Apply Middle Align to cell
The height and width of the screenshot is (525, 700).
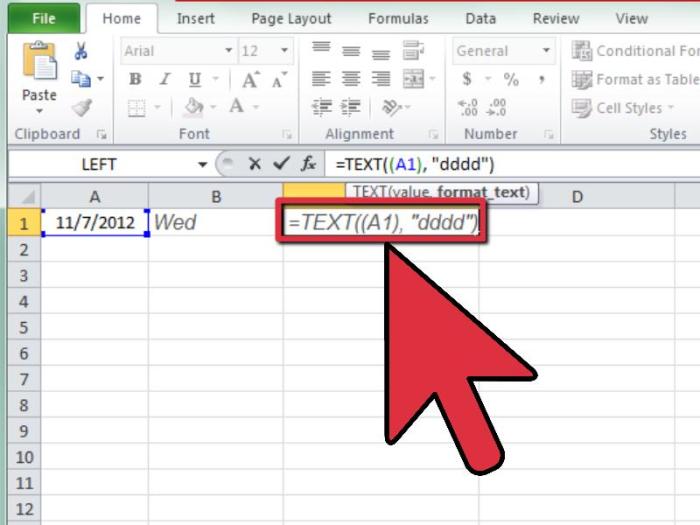click(x=351, y=51)
